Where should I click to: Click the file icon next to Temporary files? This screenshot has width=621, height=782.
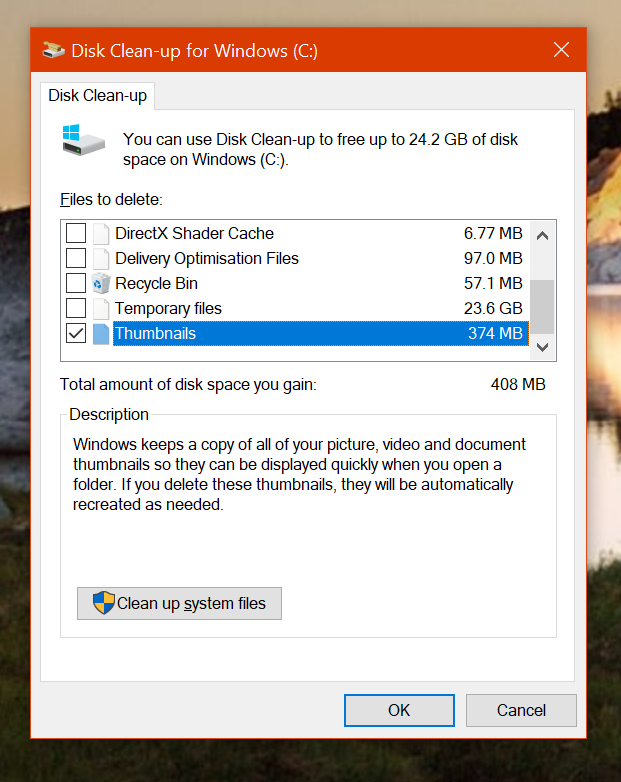[x=101, y=308]
